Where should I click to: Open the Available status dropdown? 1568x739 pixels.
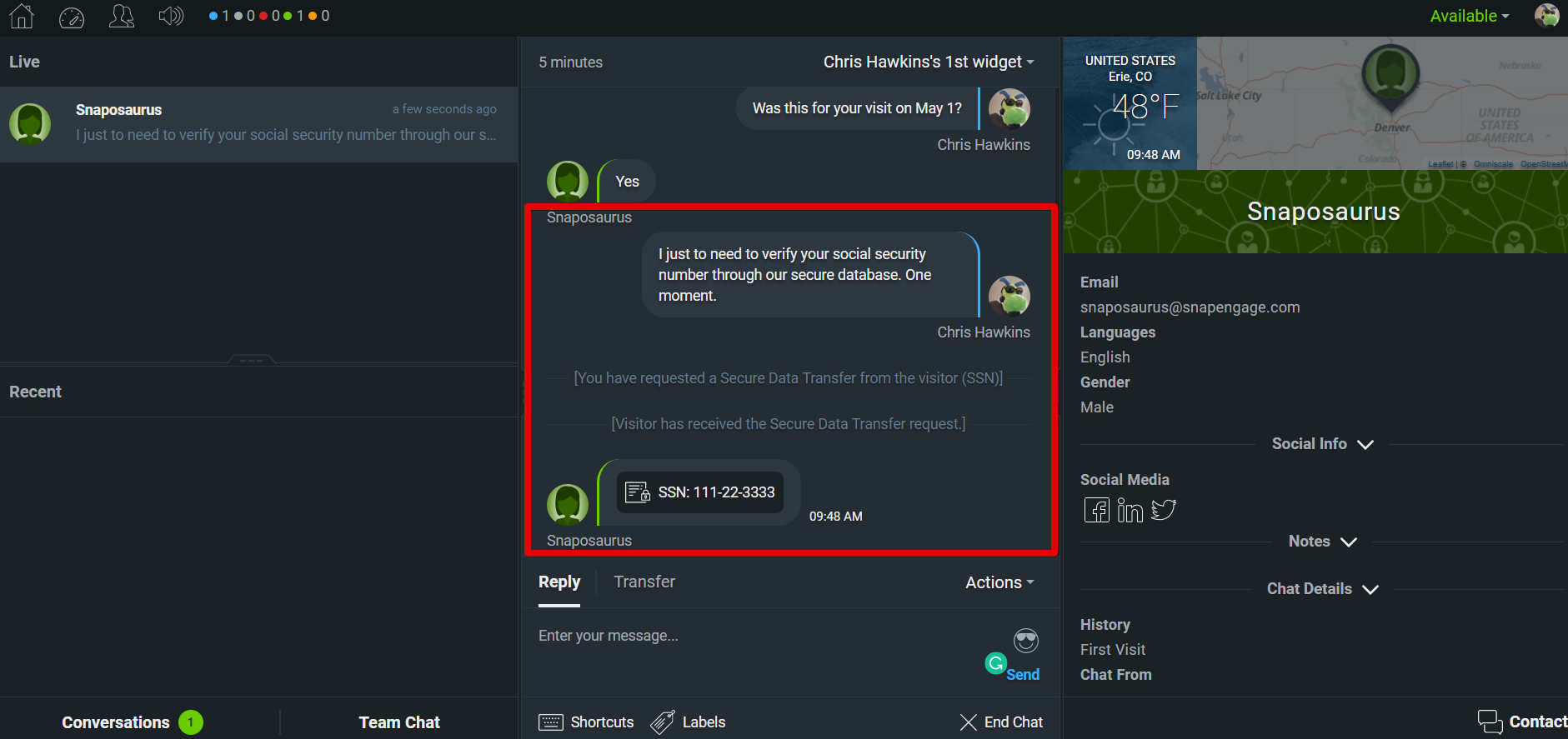1469,16
